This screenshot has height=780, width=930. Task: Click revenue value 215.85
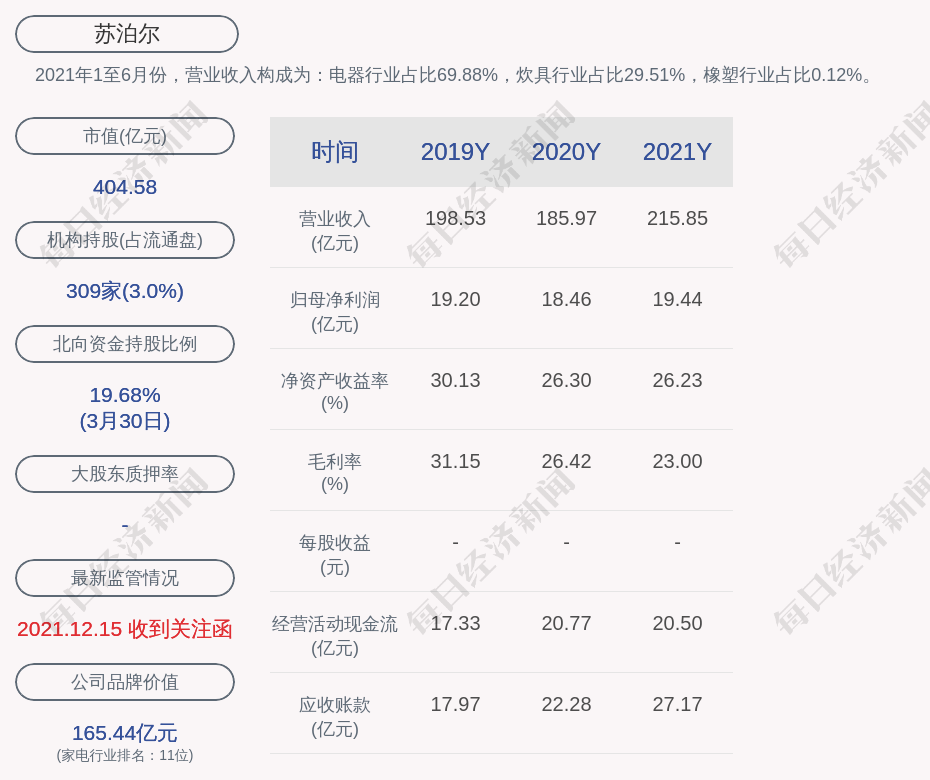pyautogui.click(x=677, y=218)
